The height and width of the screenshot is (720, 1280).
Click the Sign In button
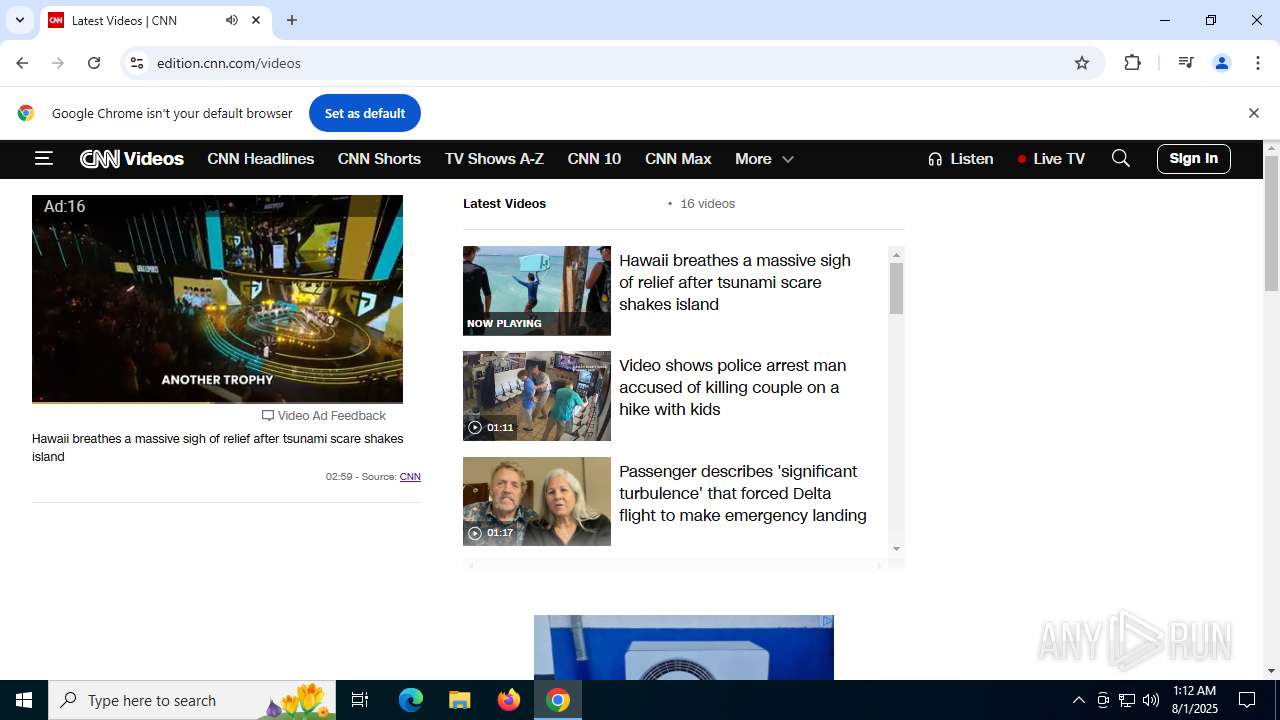pos(1194,158)
